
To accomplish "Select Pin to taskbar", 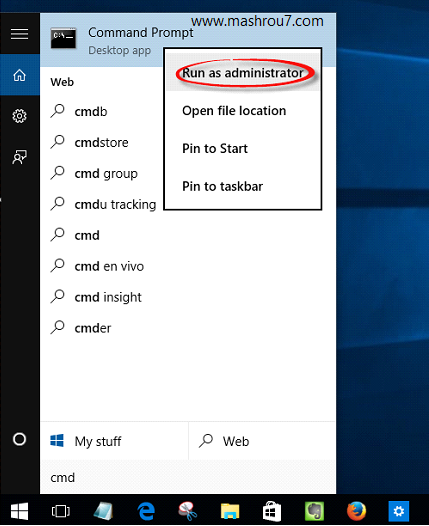I will tap(243, 186).
